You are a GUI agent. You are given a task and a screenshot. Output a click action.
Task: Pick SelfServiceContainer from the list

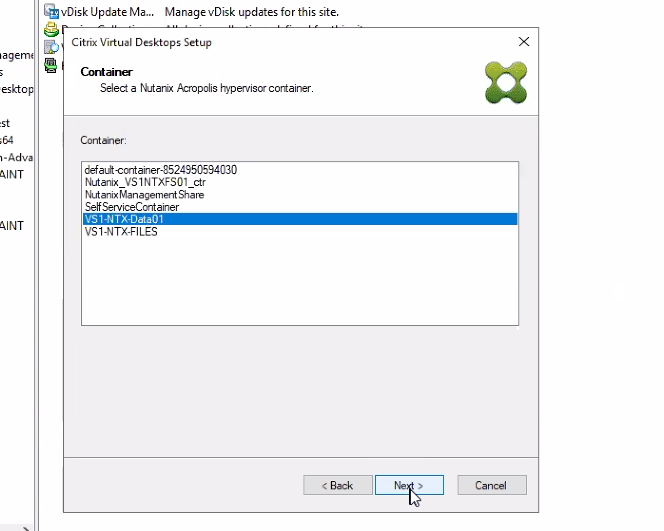pos(299,207)
